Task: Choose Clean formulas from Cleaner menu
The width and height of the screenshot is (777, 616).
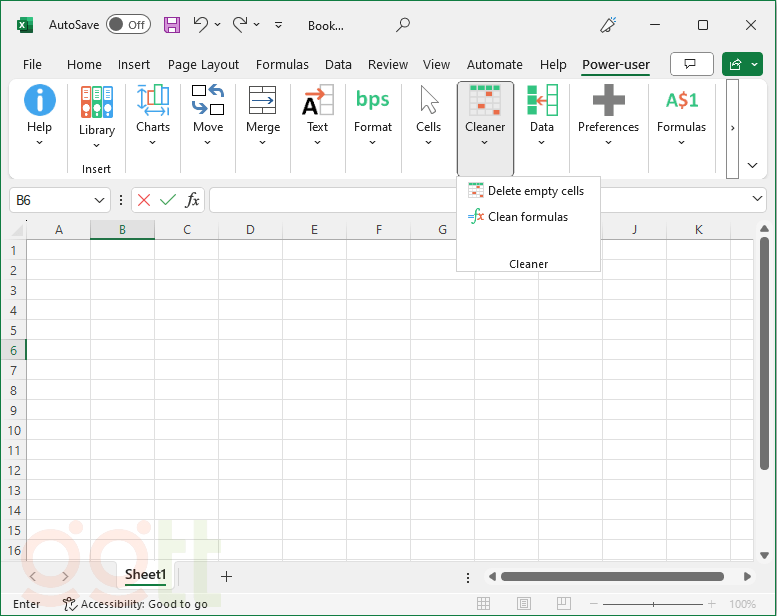Action: [x=527, y=217]
